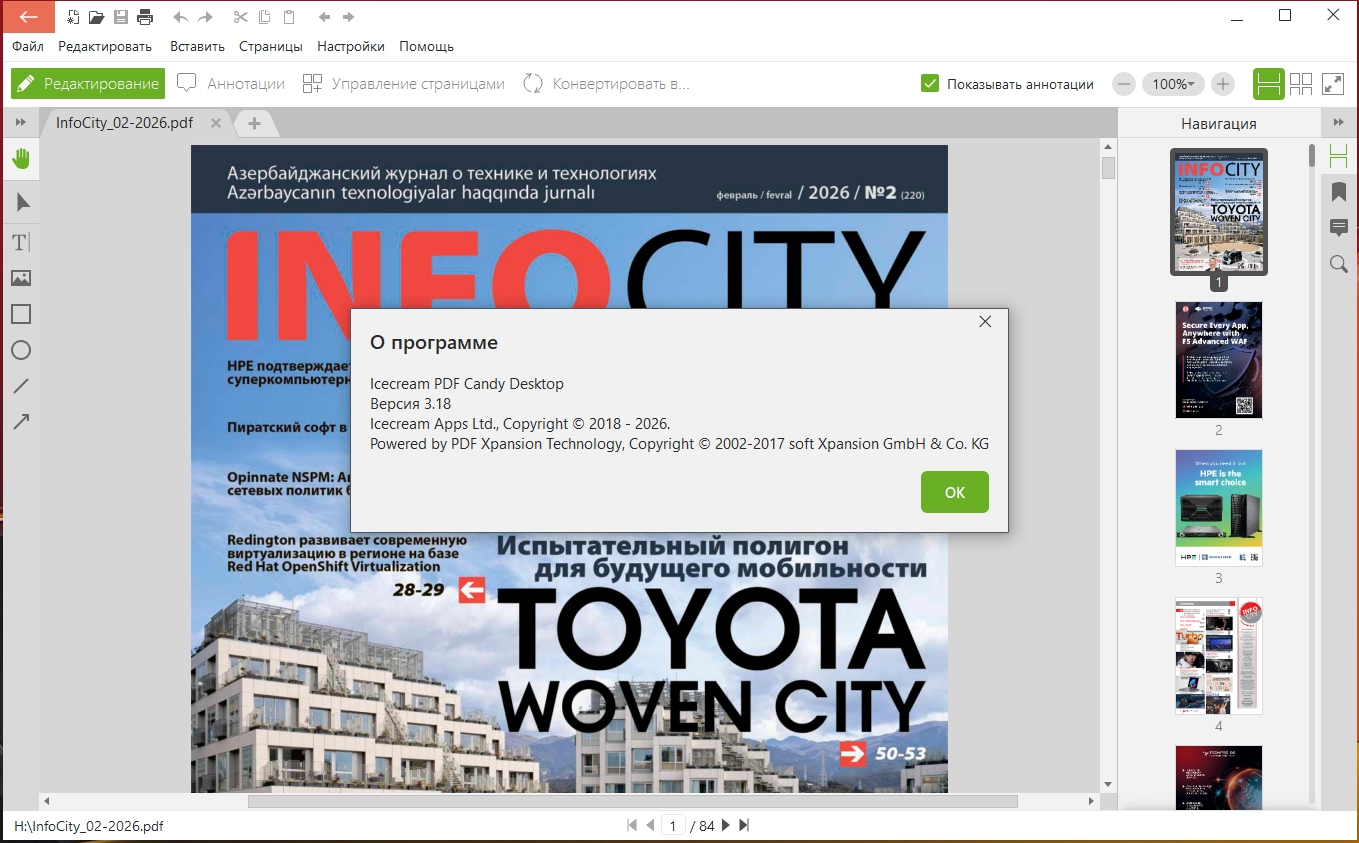
Task: Toggle the Показывать аннотации checkbox
Action: [930, 84]
